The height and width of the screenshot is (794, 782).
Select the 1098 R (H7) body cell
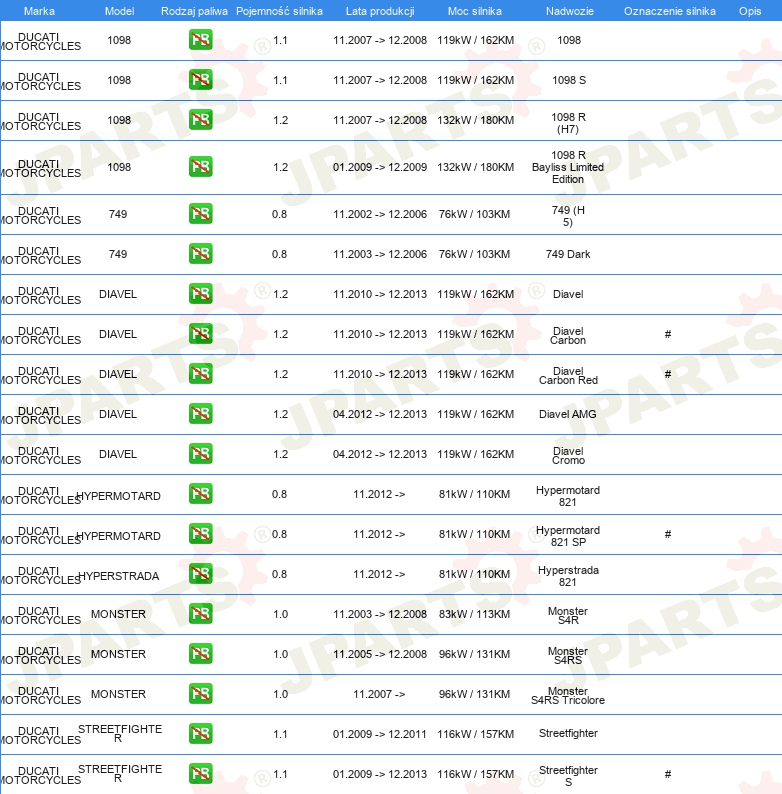568,123
